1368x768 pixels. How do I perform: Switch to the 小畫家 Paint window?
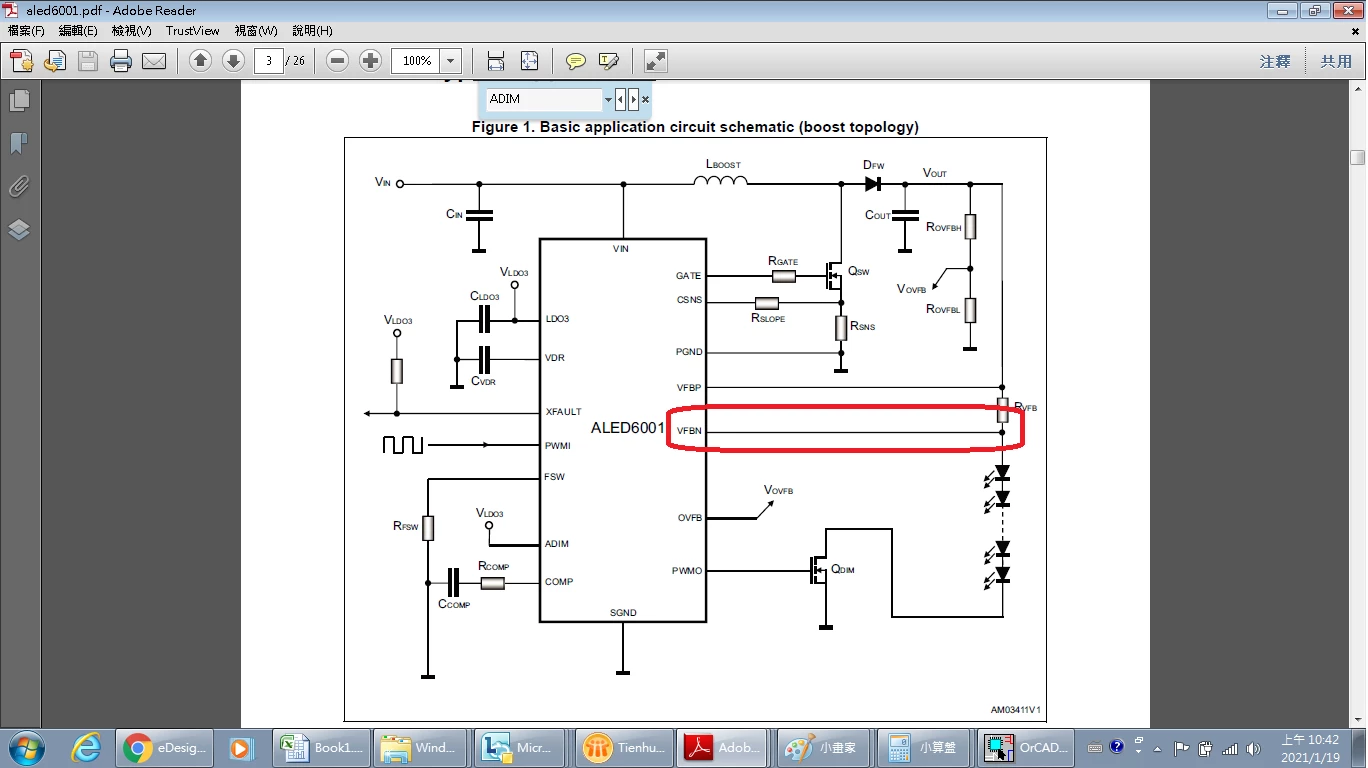825,747
